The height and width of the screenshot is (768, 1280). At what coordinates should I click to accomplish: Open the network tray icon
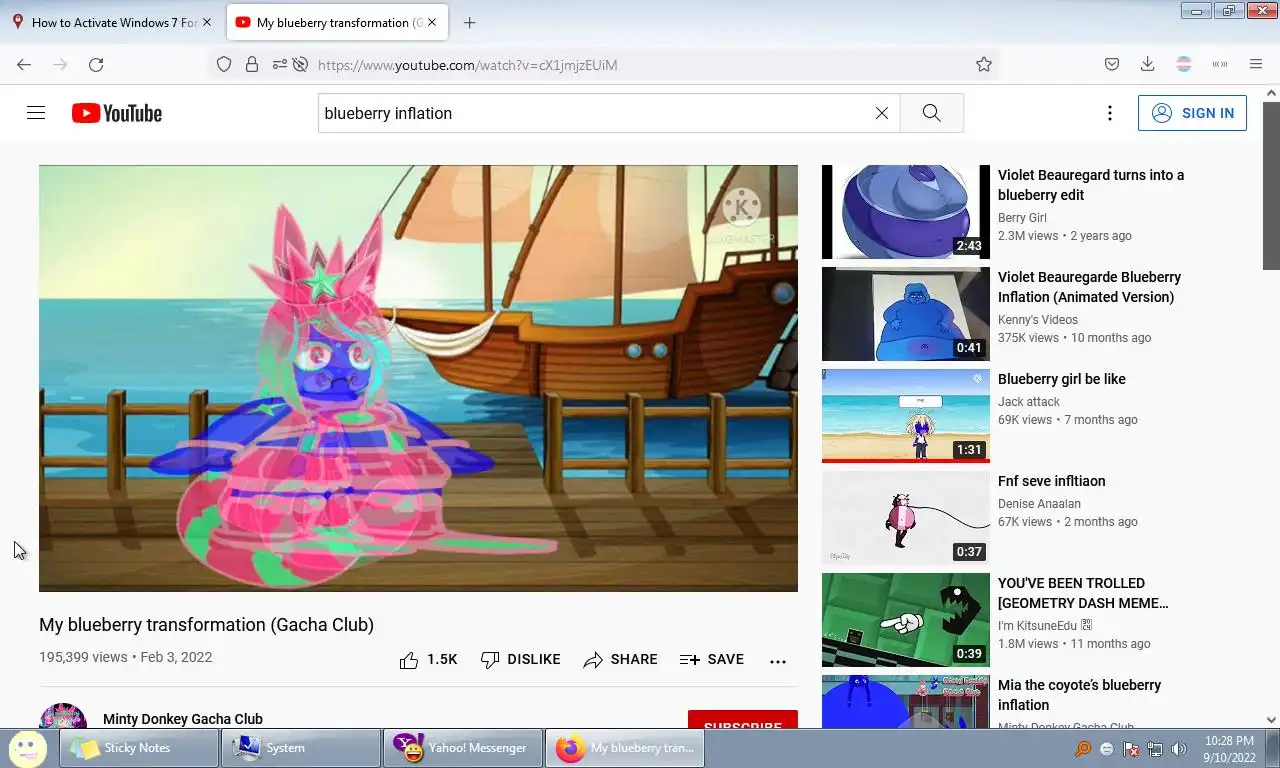pyautogui.click(x=1155, y=749)
